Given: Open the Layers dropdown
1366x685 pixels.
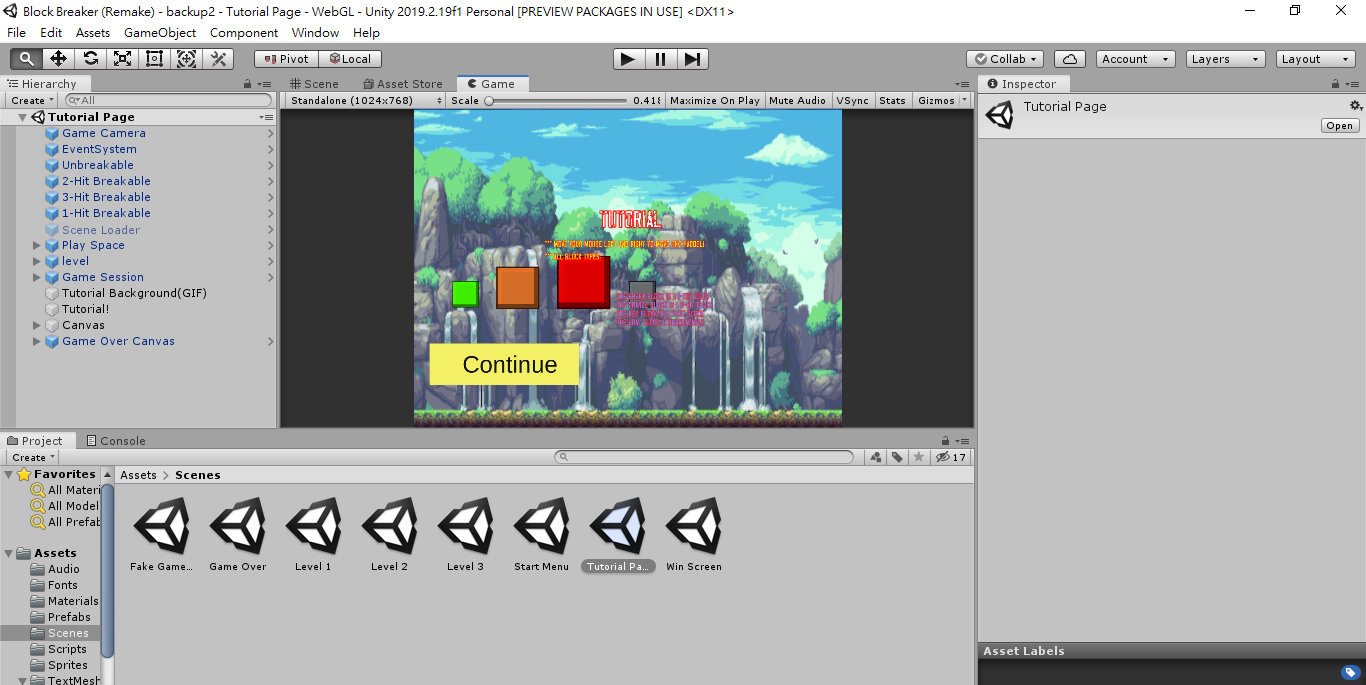Looking at the screenshot, I should 1224,59.
